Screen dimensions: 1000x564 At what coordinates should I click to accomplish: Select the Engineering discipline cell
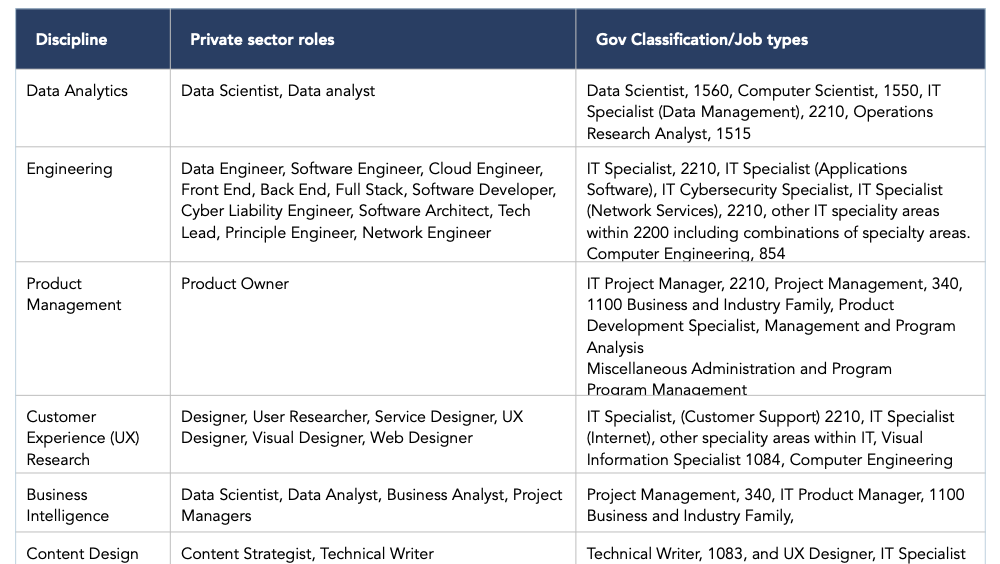click(69, 169)
